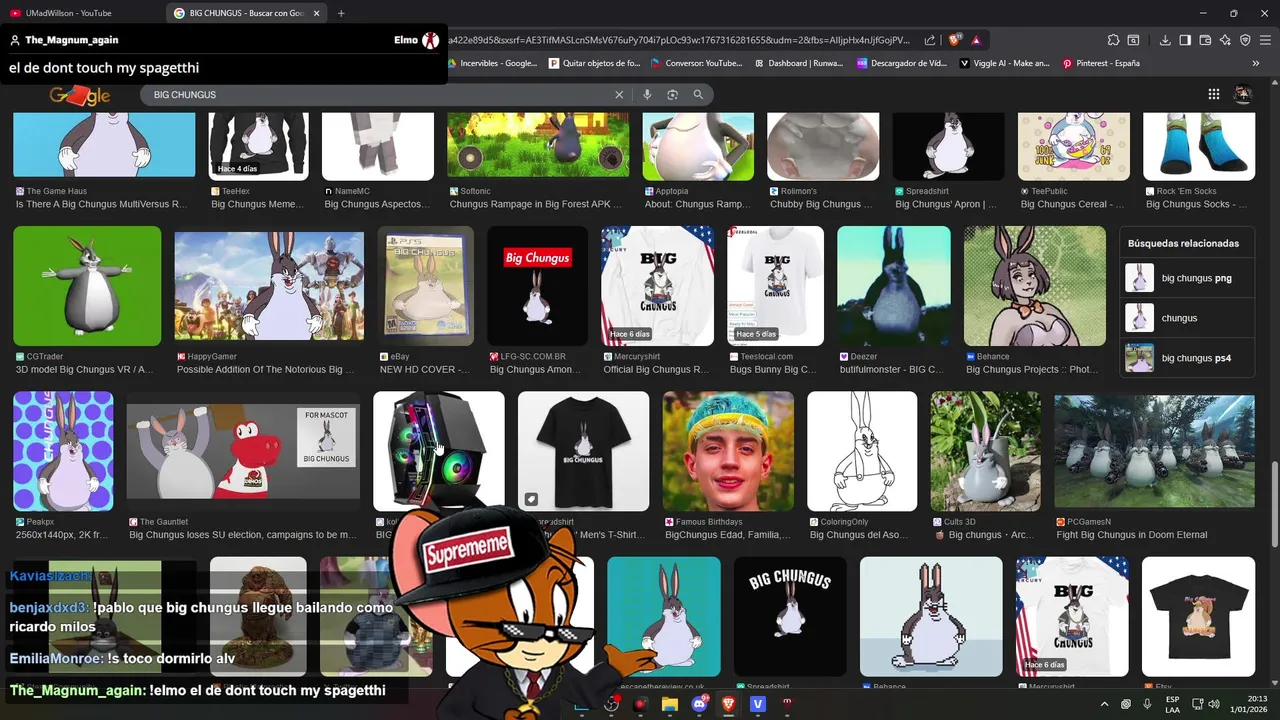Open Quitar objetos de fo bookmark

coord(595,63)
